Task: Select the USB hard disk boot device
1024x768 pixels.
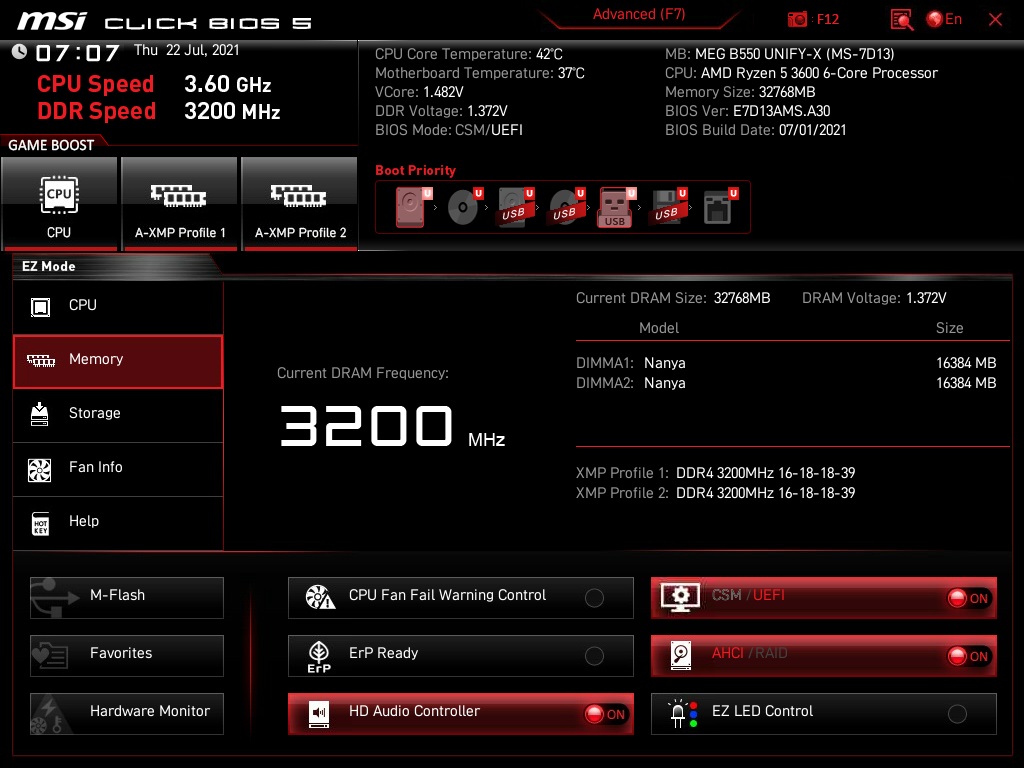Action: [x=515, y=207]
